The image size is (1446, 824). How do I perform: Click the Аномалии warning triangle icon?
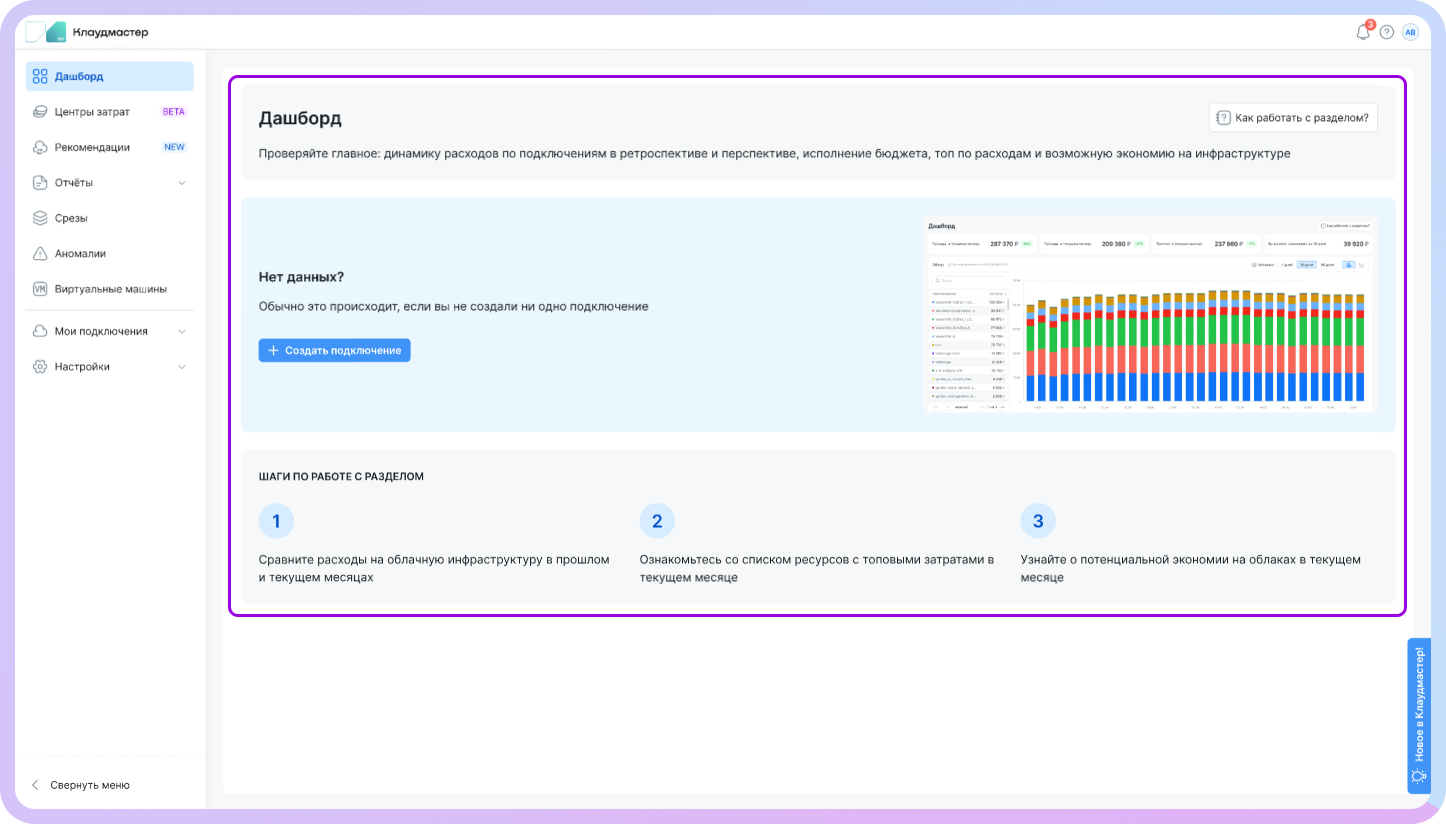[x=40, y=254]
